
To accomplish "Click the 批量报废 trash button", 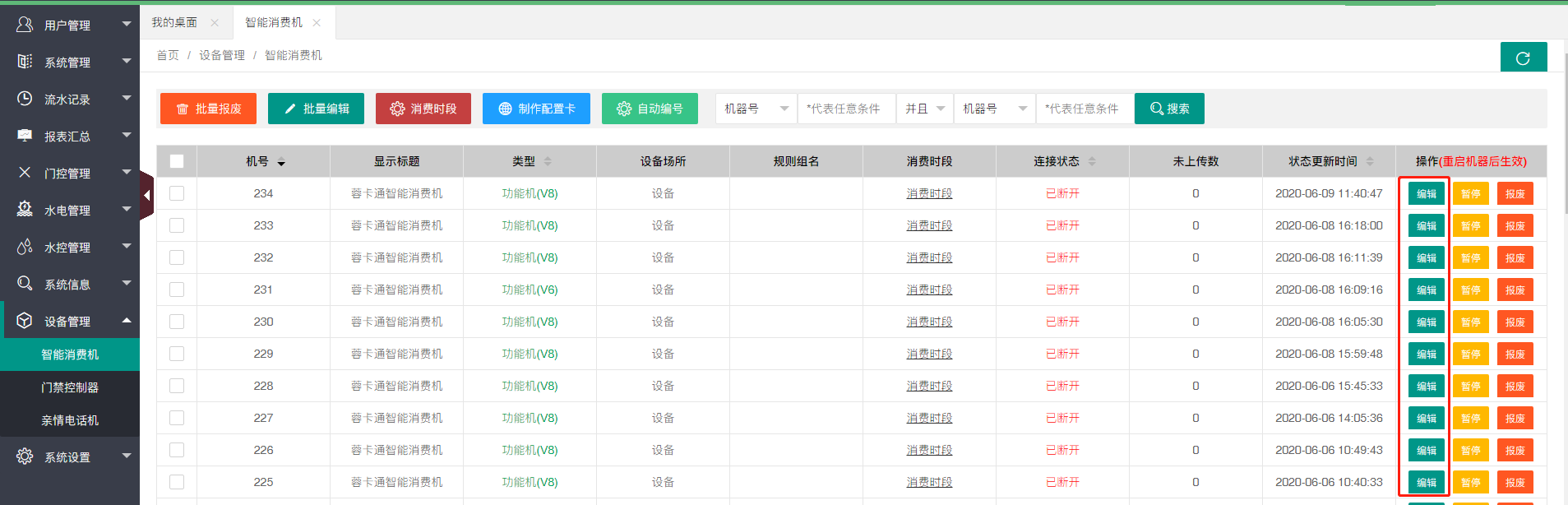I will click(x=208, y=109).
